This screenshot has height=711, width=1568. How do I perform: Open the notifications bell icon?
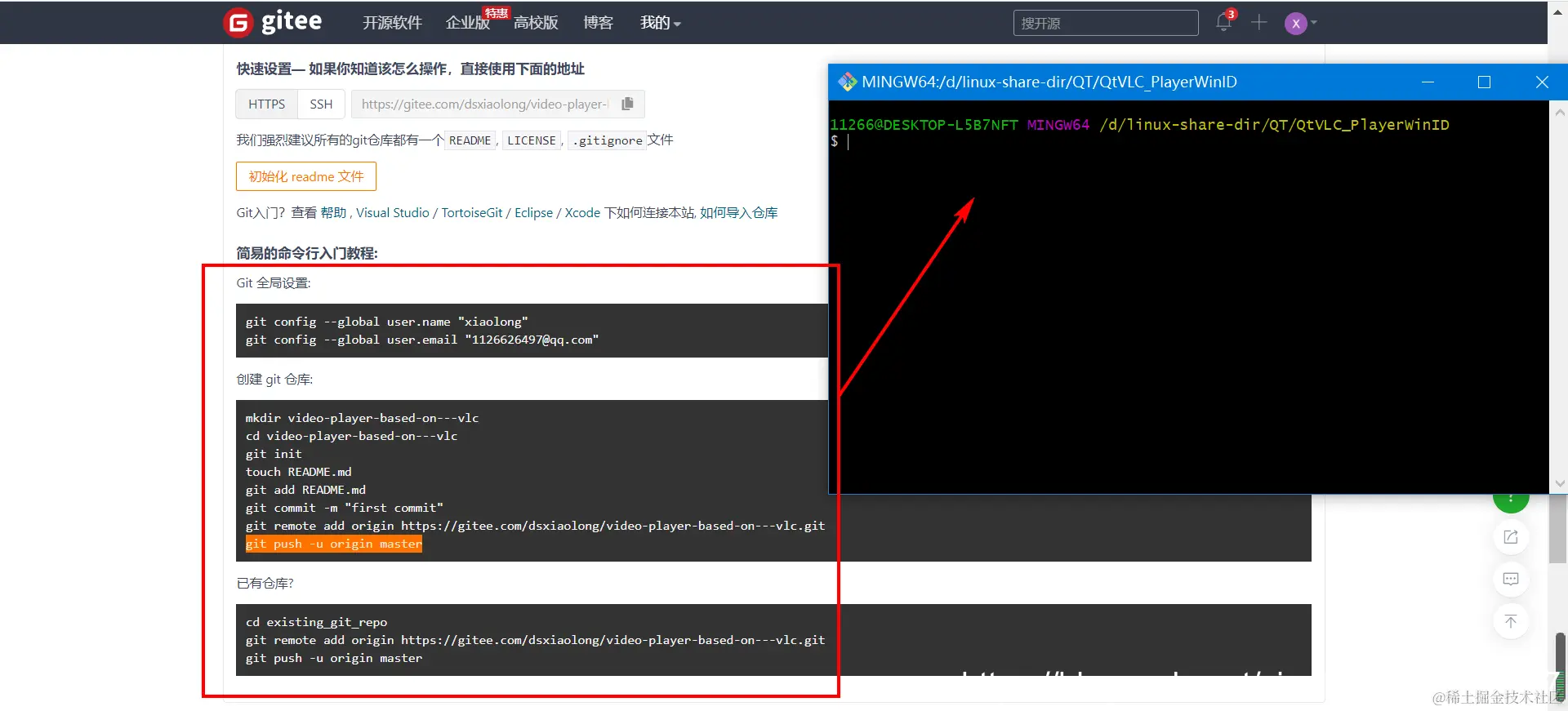coord(1223,22)
